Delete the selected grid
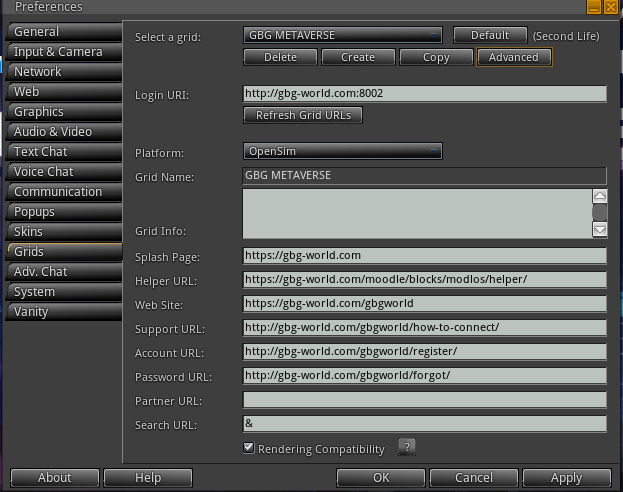This screenshot has width=623, height=492. pyautogui.click(x=280, y=57)
